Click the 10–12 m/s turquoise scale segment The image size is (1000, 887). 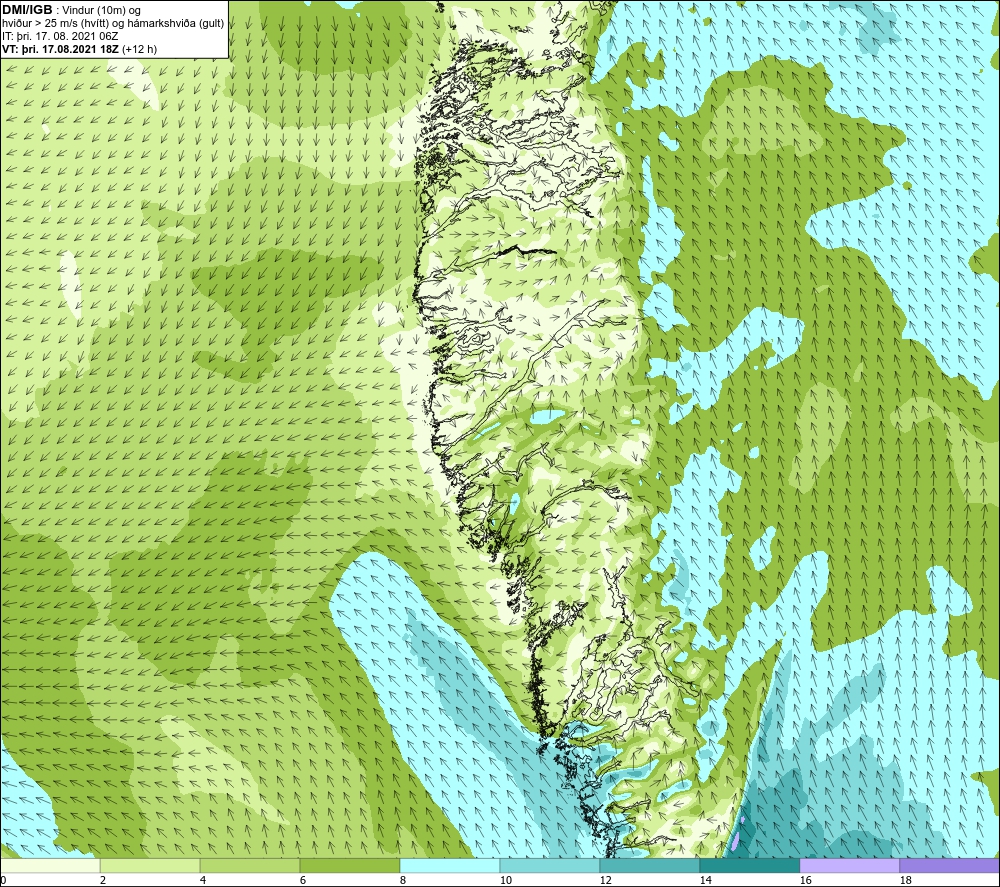pos(550,866)
